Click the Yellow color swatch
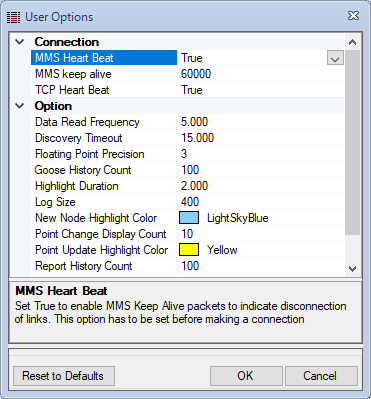This screenshot has height=399, width=371. tap(189, 250)
